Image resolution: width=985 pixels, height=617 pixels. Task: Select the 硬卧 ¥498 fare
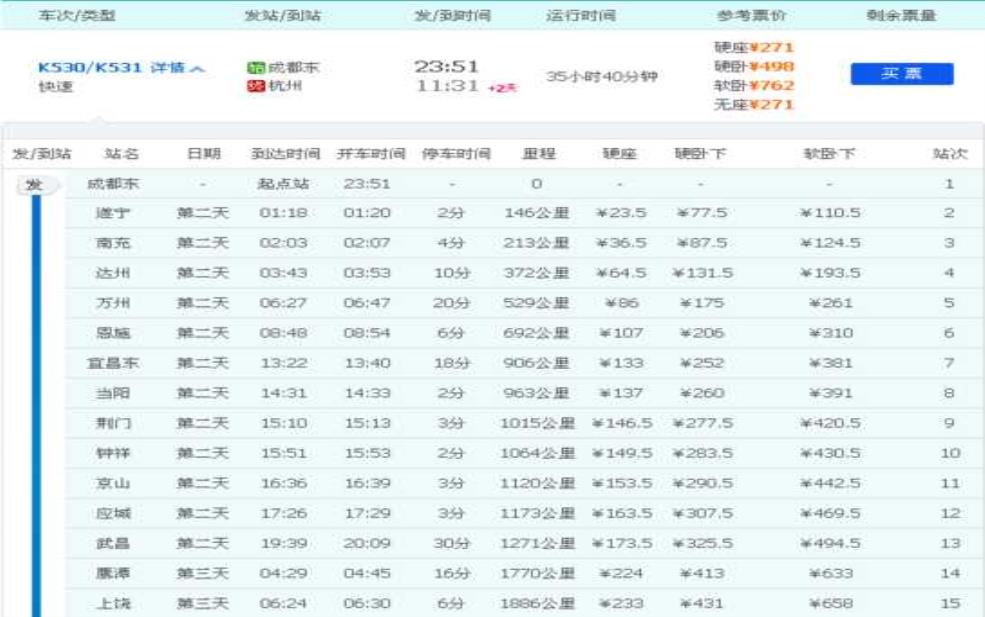point(754,66)
